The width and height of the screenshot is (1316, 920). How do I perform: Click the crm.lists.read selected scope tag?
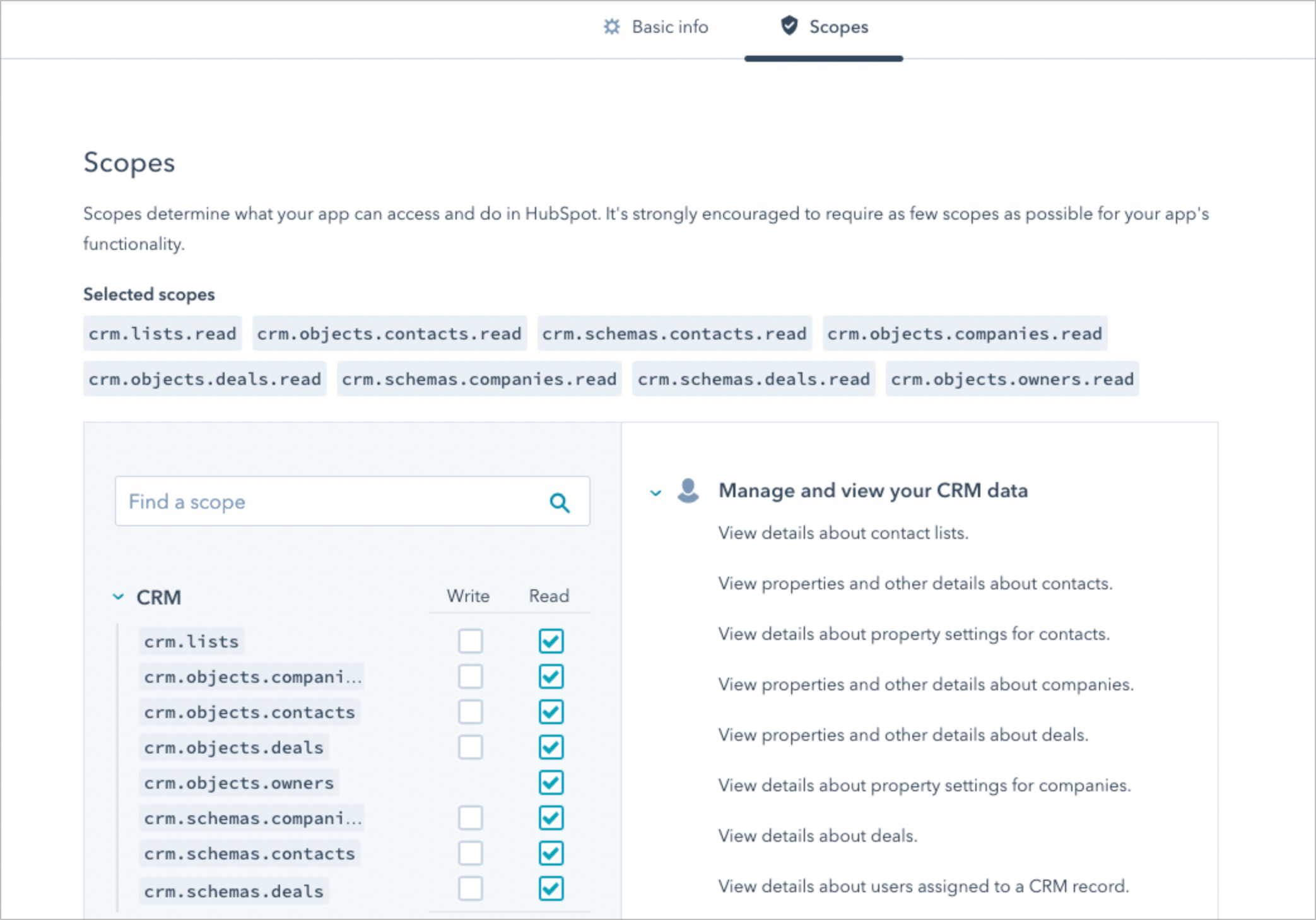point(162,333)
